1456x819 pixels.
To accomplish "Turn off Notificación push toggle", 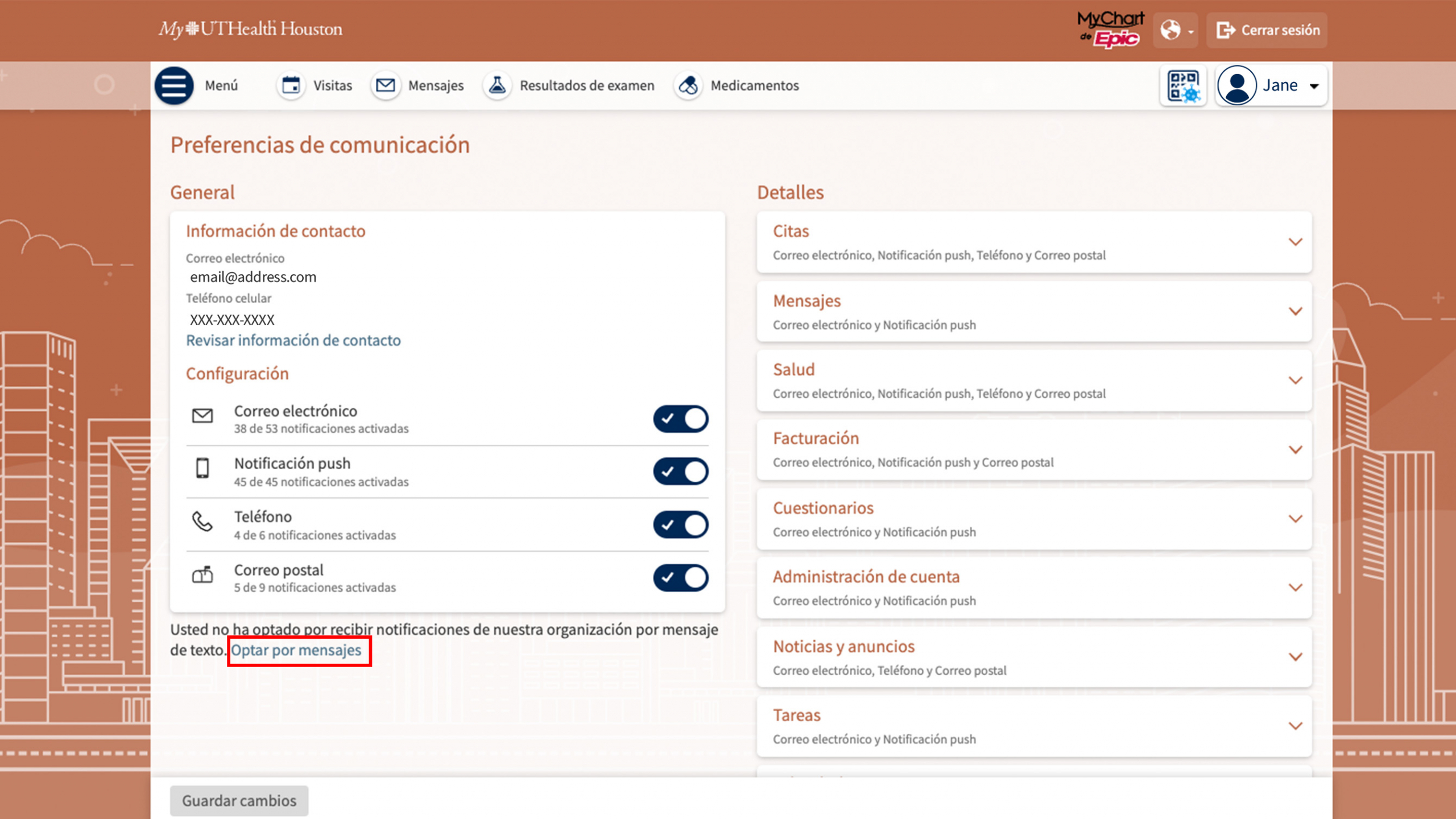I will (680, 471).
